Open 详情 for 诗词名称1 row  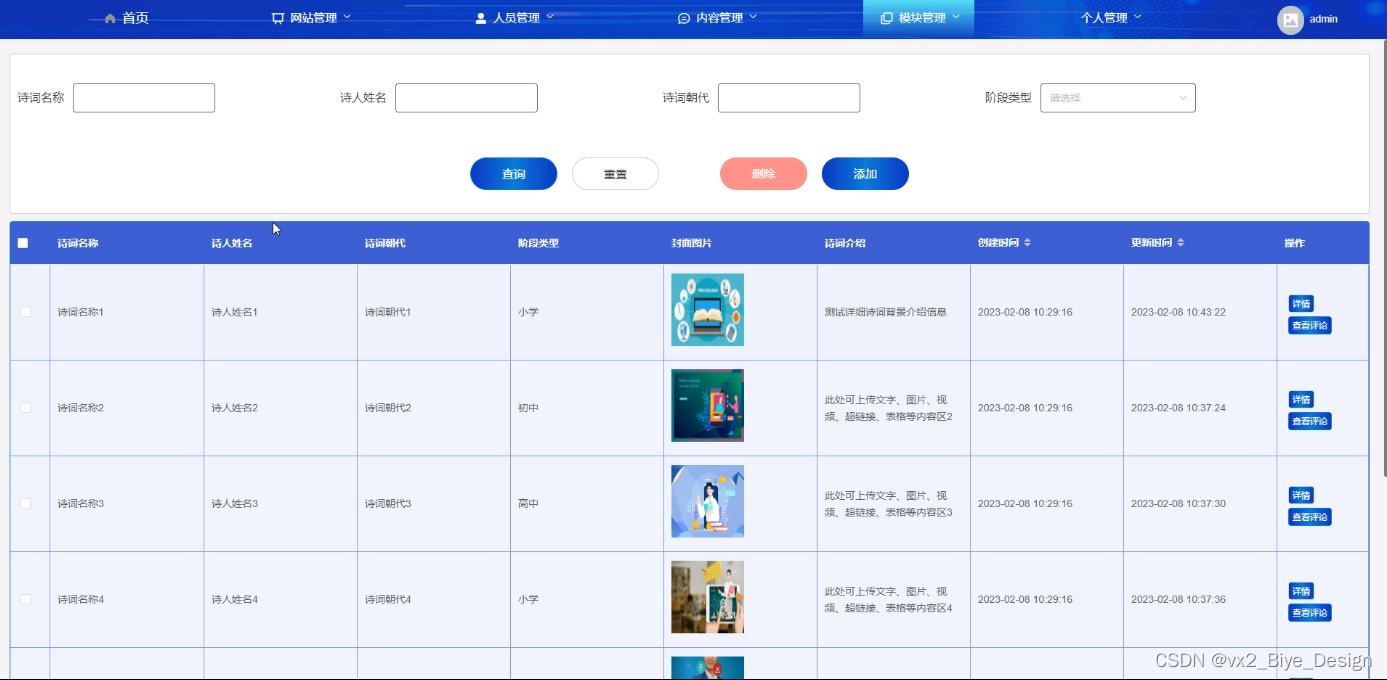1301,304
